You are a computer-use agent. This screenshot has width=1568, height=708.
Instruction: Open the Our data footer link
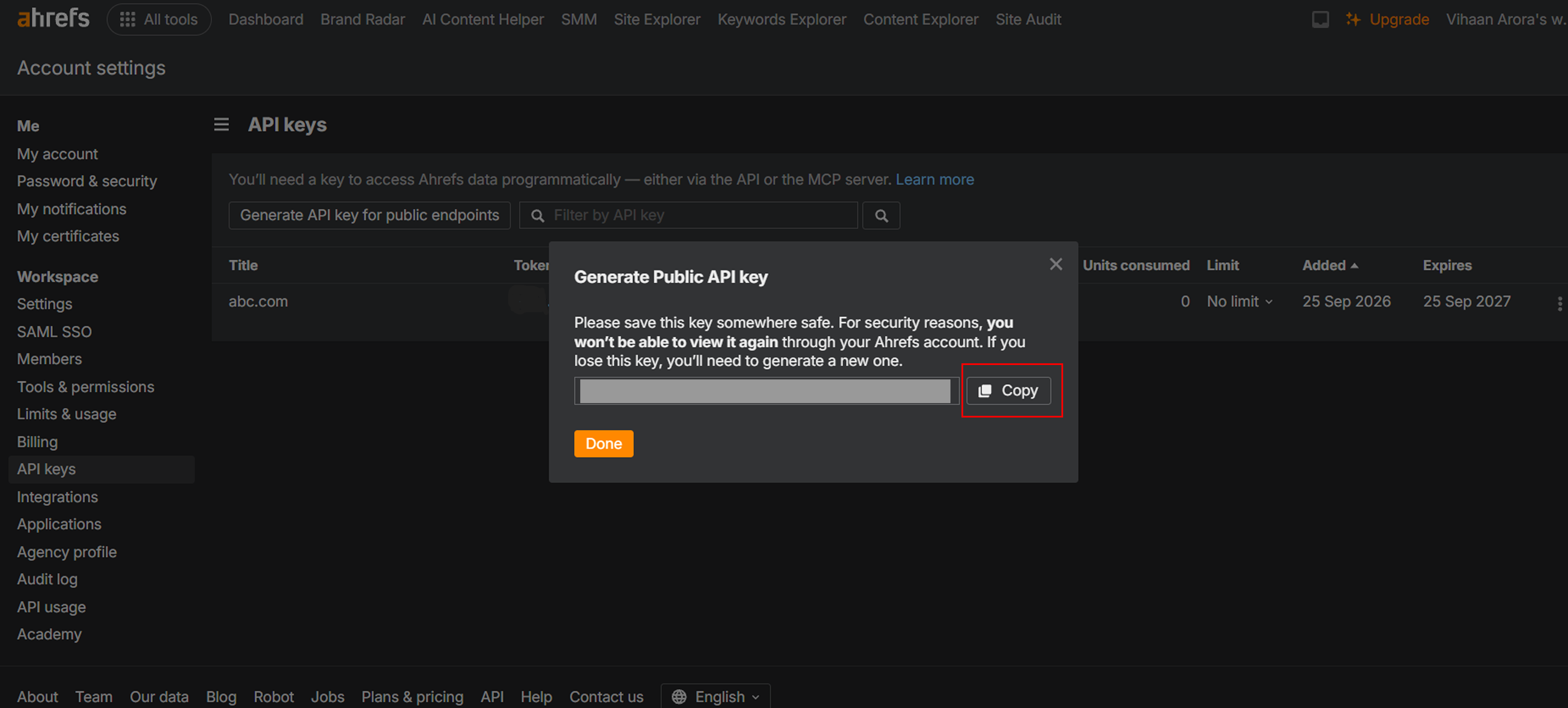click(159, 697)
